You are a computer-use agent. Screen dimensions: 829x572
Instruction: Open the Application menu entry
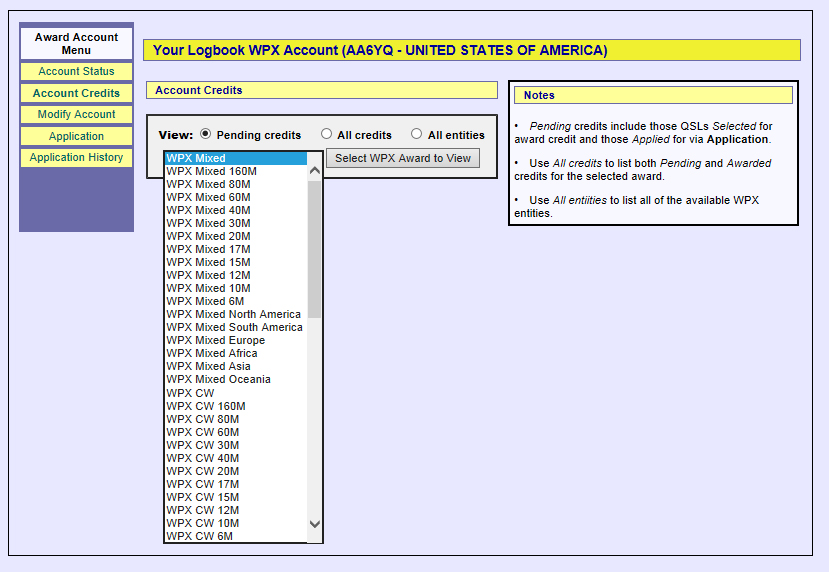76,136
